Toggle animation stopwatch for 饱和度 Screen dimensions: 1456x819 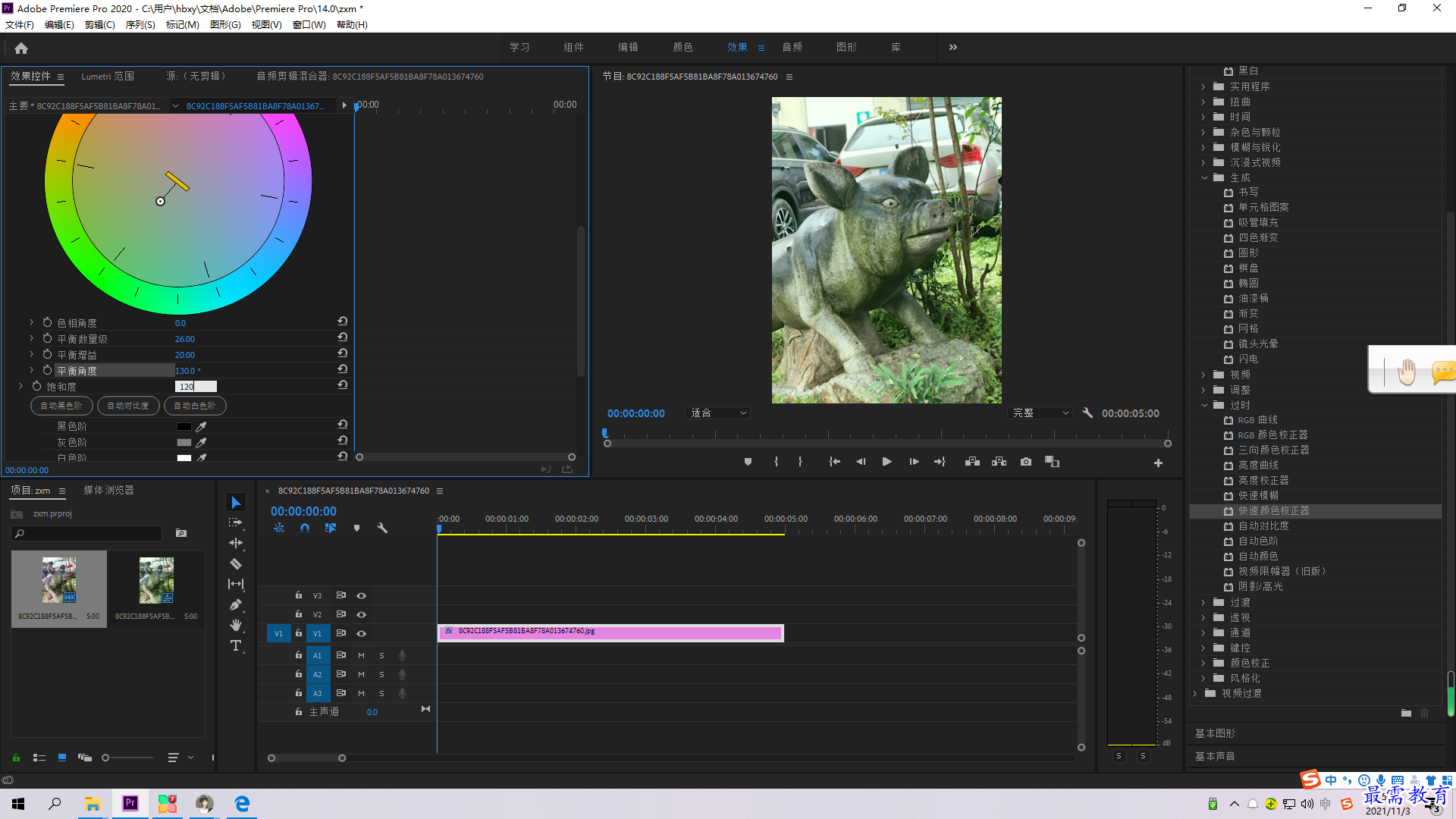coord(36,386)
